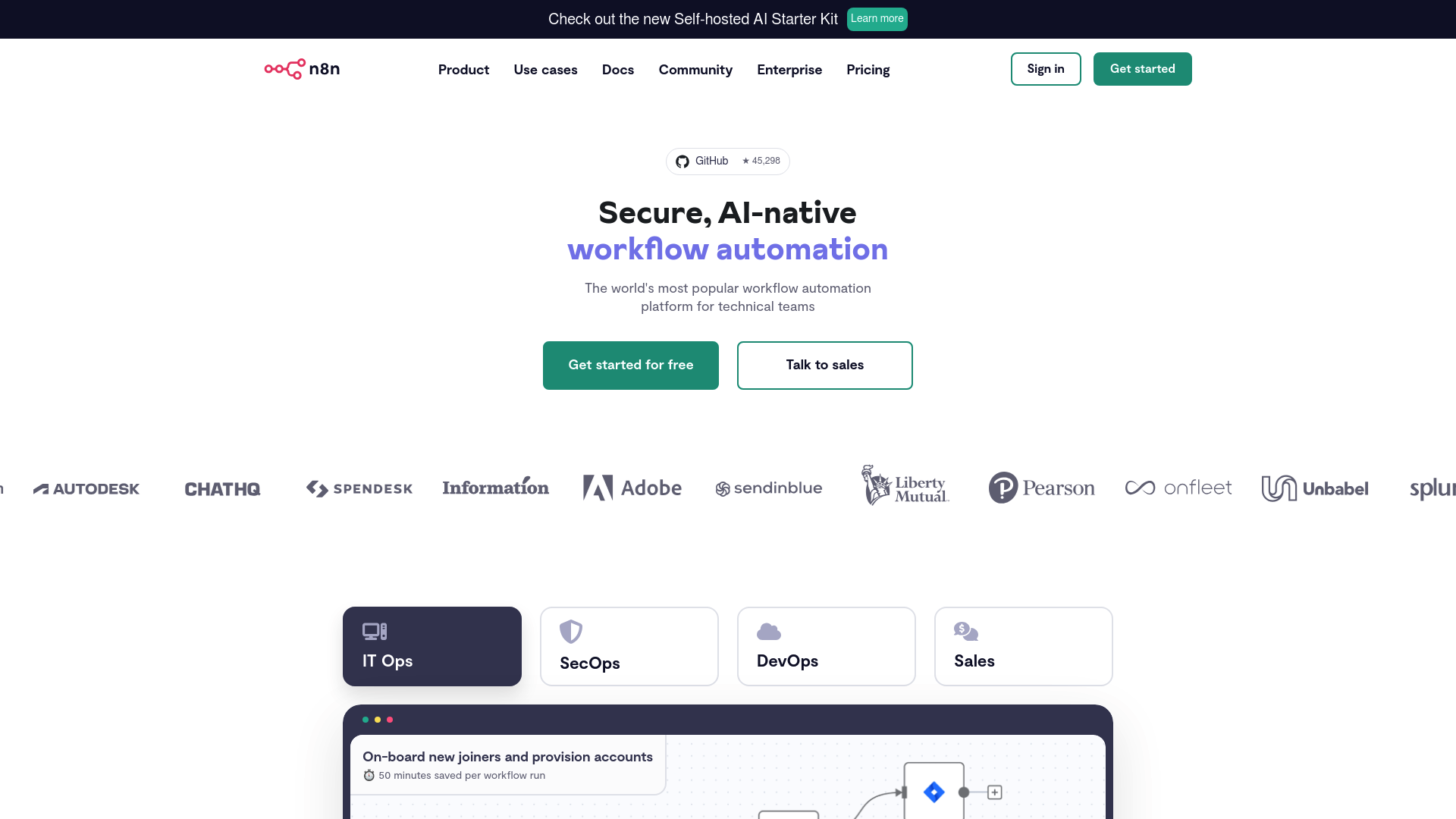
Task: Click the Talk to sales button
Action: [x=824, y=365]
